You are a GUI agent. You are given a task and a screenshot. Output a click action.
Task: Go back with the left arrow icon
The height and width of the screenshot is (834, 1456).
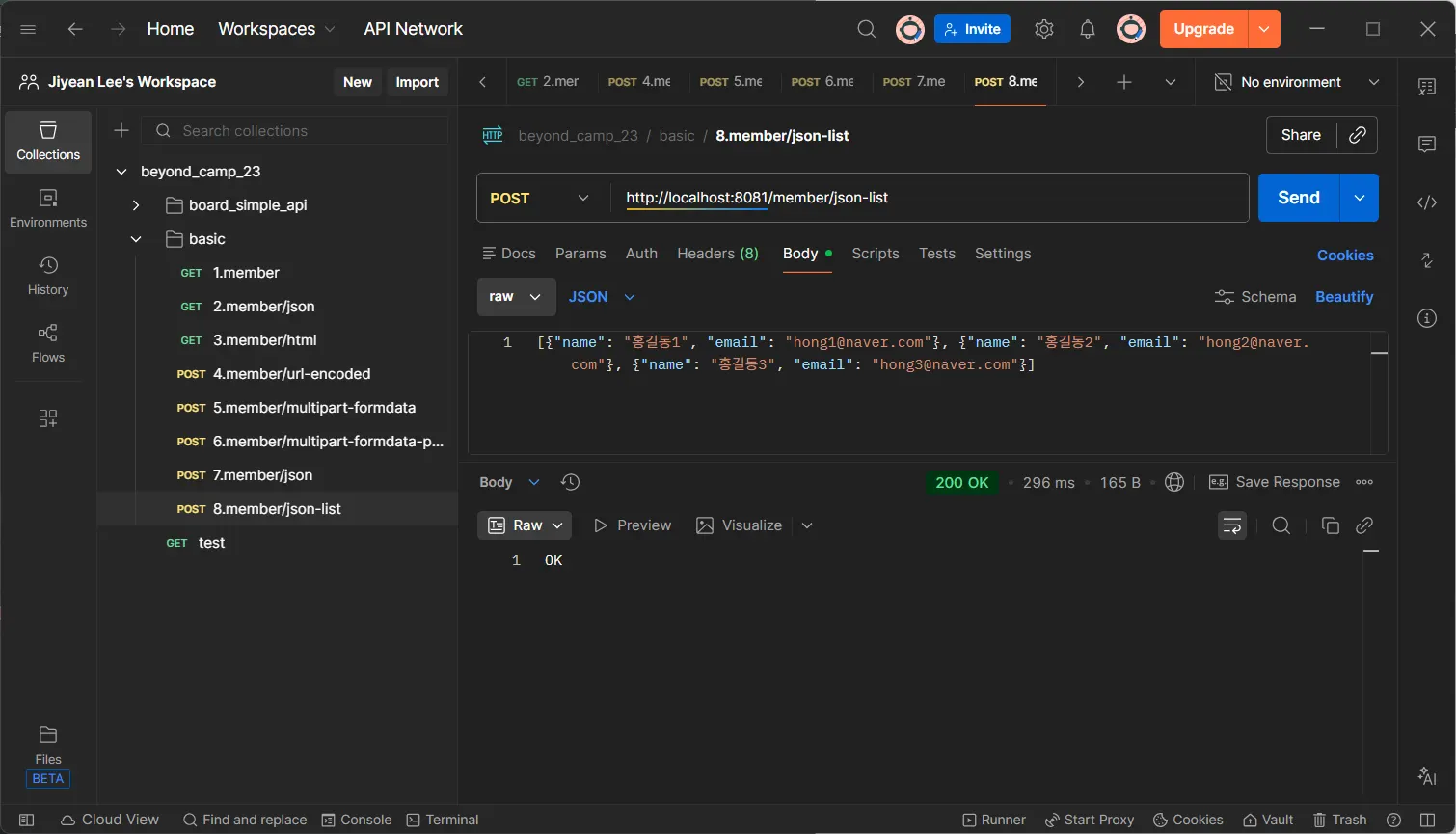coord(75,29)
